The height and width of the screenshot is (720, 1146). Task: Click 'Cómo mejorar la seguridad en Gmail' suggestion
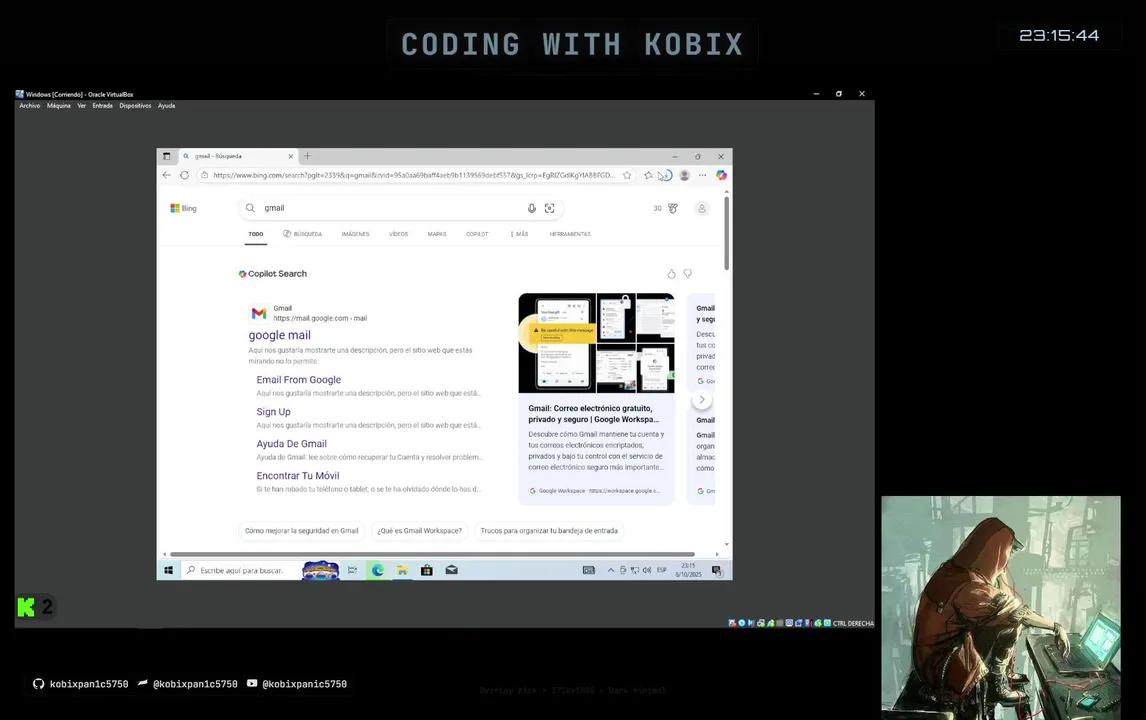[301, 531]
